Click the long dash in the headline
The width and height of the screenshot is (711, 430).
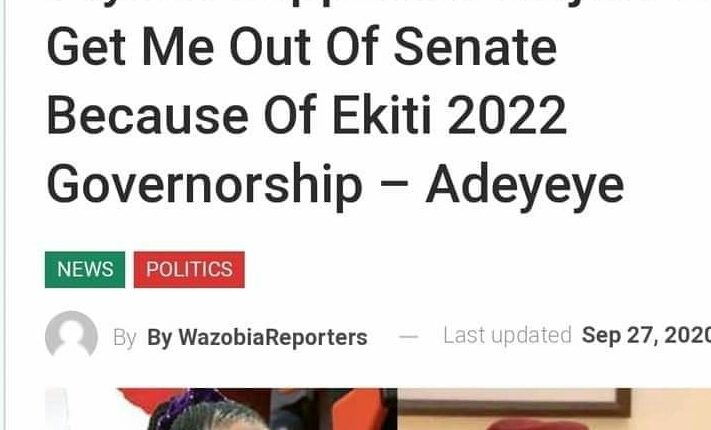click(x=394, y=185)
